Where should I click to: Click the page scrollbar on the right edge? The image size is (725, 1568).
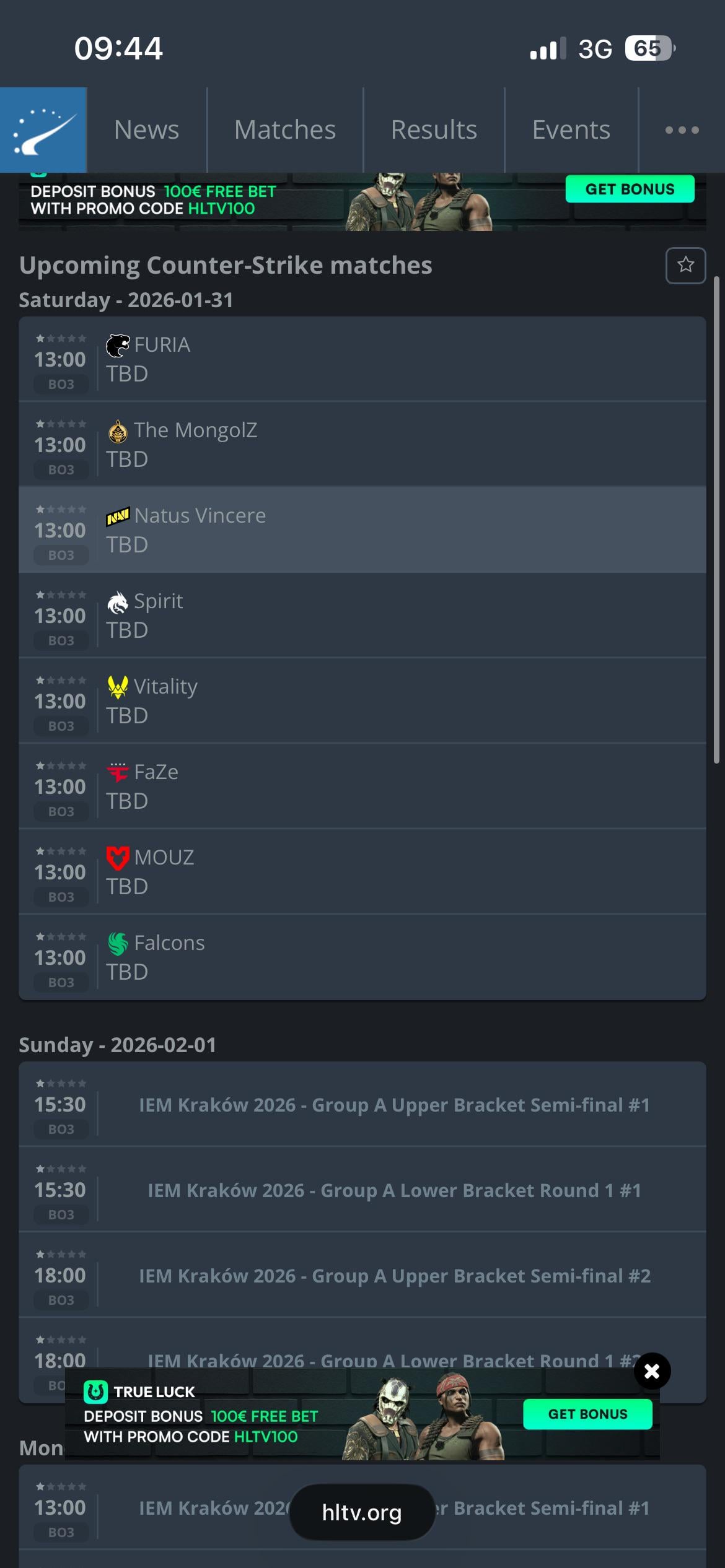pyautogui.click(x=716, y=520)
